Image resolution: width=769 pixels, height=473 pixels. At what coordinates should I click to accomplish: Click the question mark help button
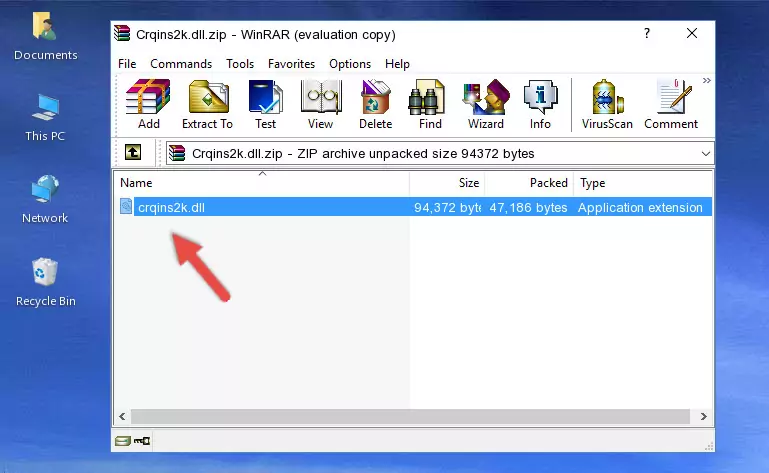tap(647, 33)
